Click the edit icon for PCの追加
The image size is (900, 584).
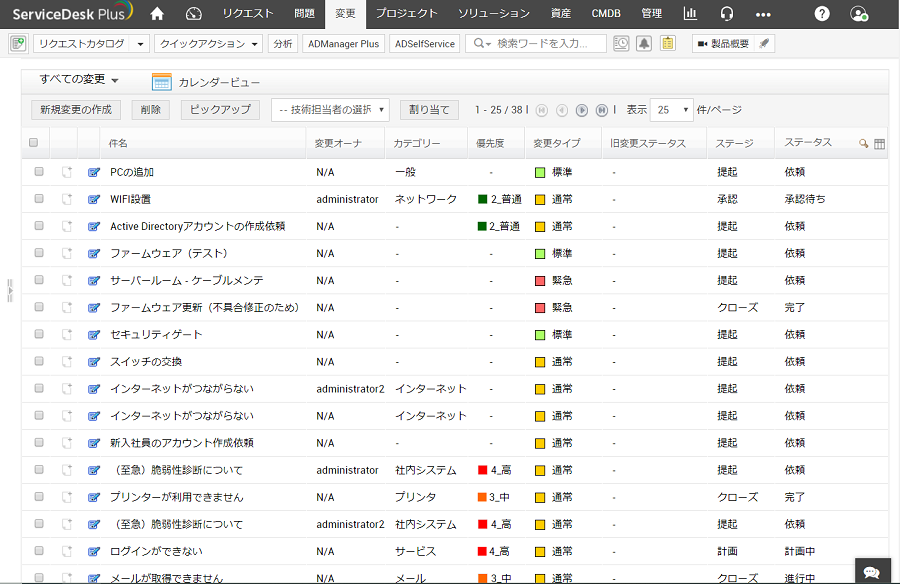(94, 172)
